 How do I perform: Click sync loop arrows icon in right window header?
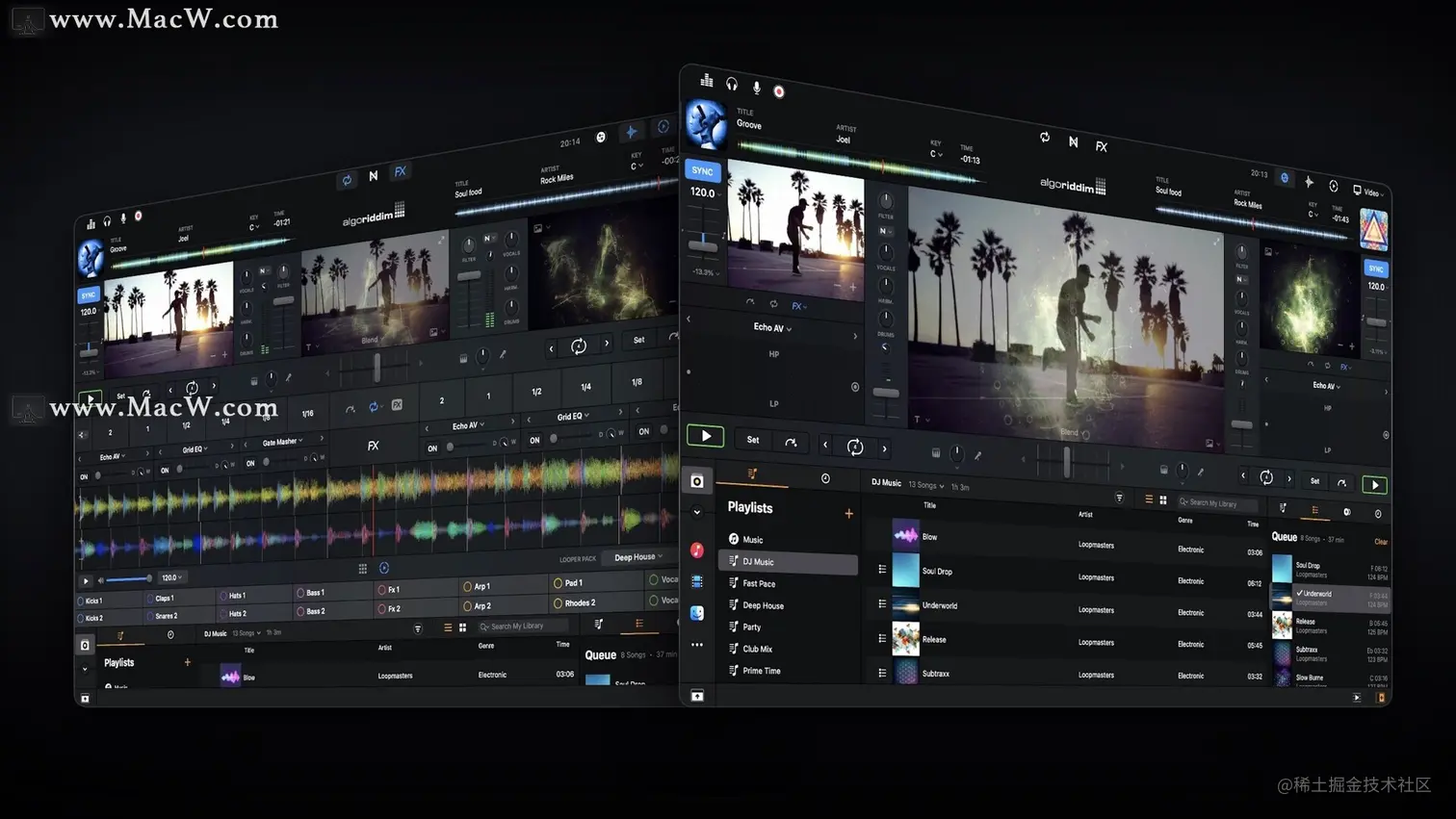(x=1045, y=138)
